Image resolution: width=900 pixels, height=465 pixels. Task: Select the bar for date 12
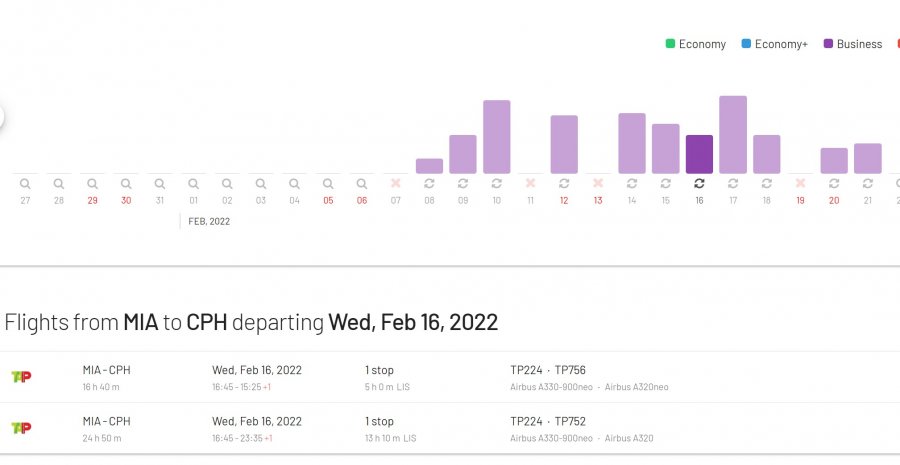[x=564, y=145]
